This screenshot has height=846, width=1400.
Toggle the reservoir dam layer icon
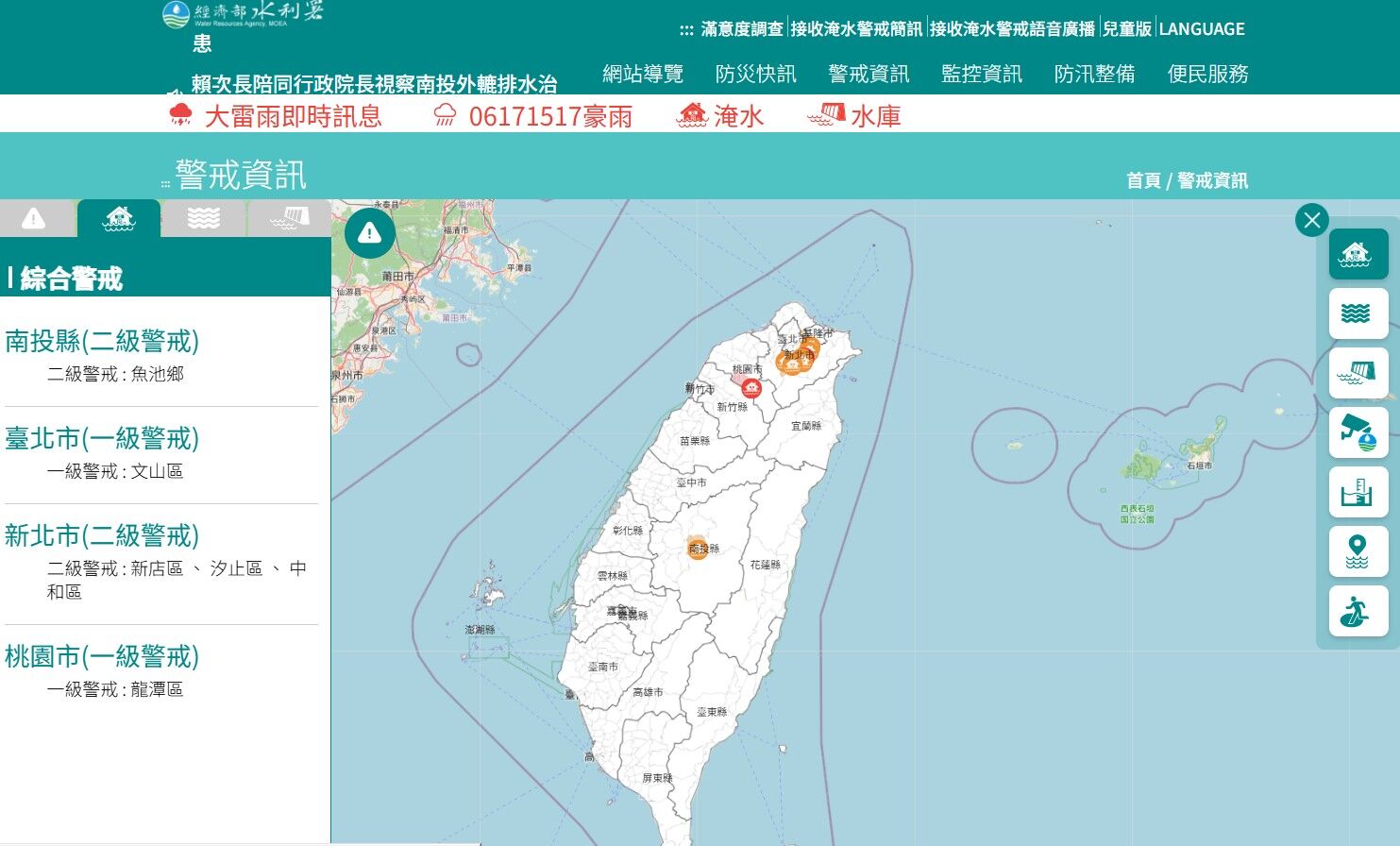click(x=1358, y=373)
